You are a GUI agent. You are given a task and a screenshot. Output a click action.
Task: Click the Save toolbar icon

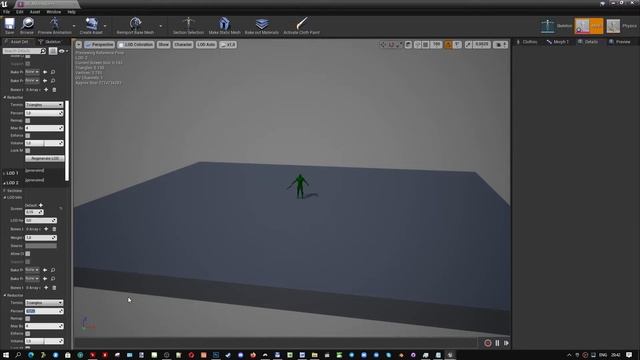[x=9, y=24]
